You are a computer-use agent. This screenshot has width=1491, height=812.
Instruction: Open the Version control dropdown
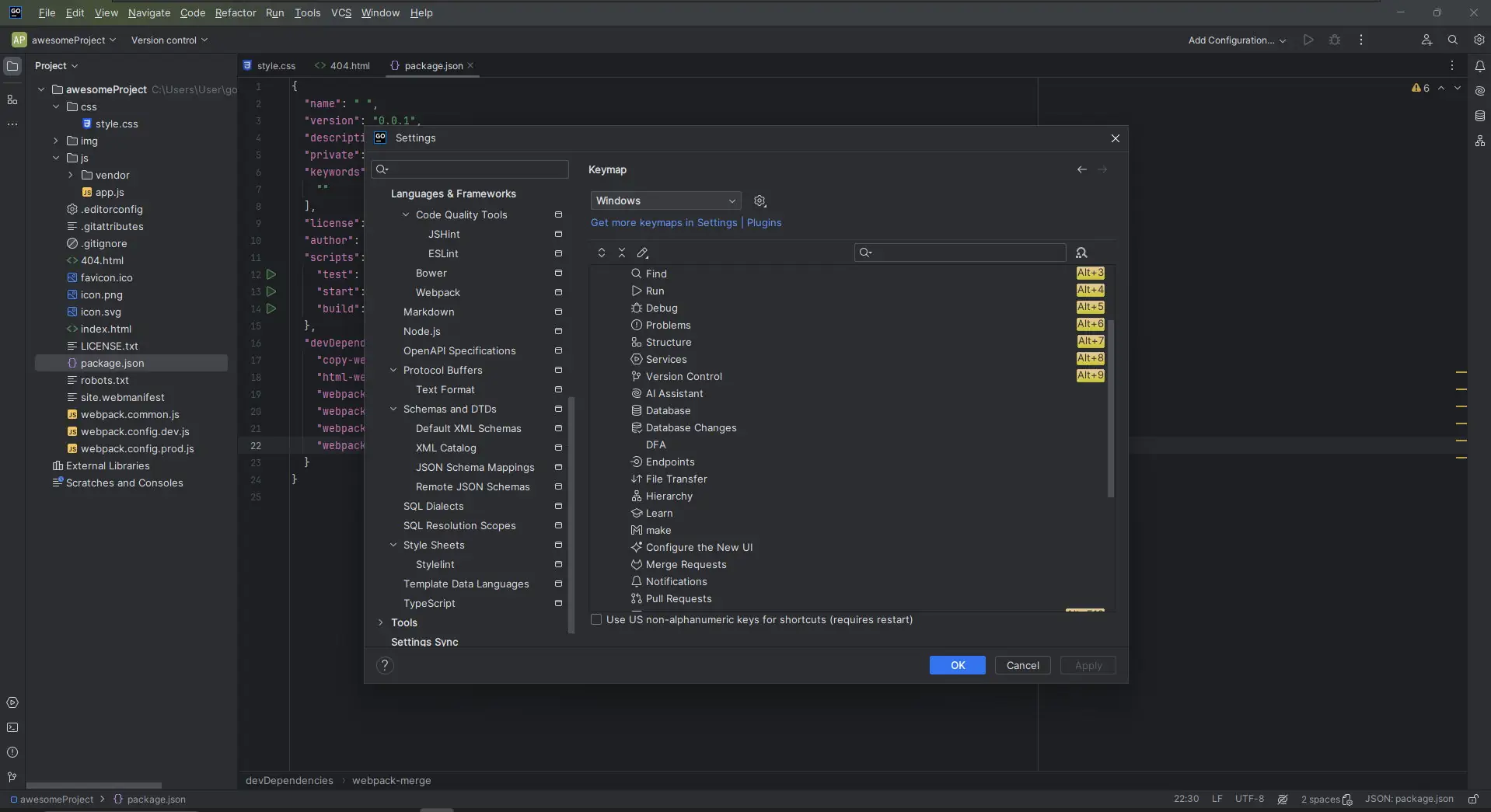[x=169, y=40]
